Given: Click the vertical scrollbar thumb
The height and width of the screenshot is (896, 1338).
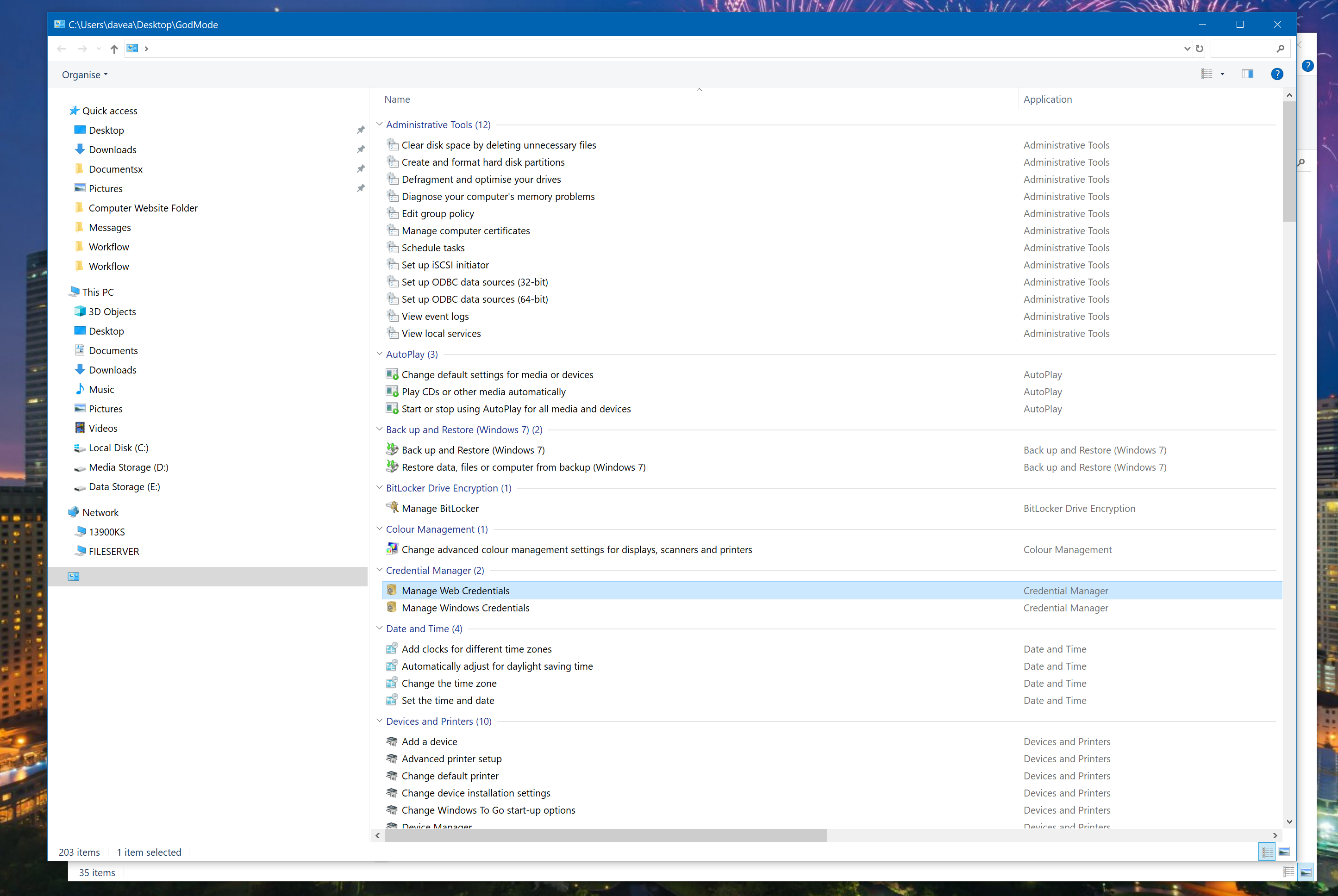Looking at the screenshot, I should 1289,162.
